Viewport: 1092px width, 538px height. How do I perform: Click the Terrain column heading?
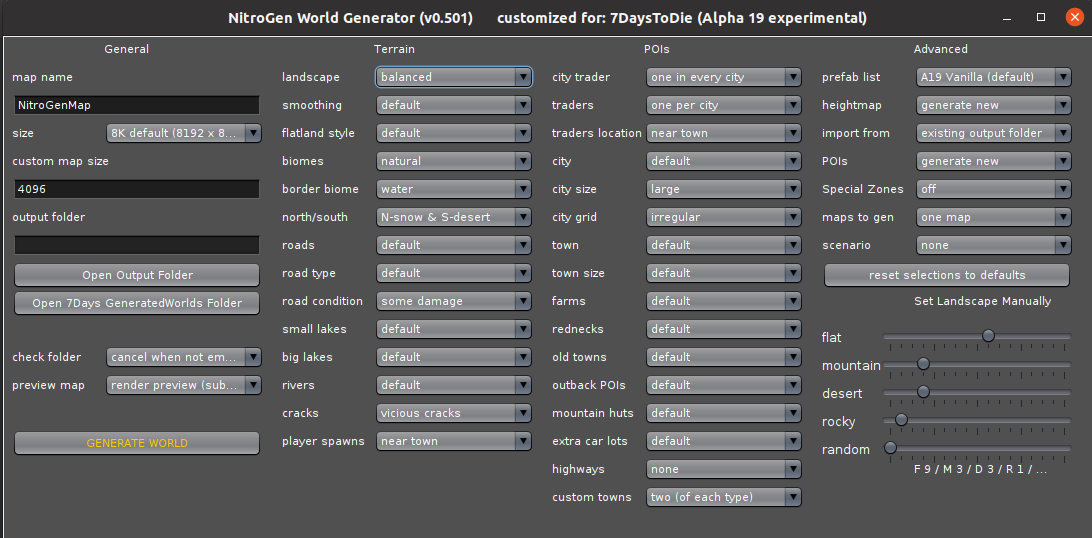[x=394, y=49]
